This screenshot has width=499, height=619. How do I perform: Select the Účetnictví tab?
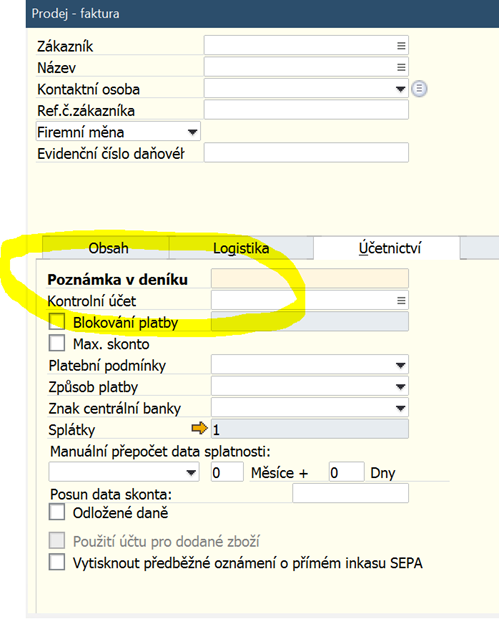point(389,248)
